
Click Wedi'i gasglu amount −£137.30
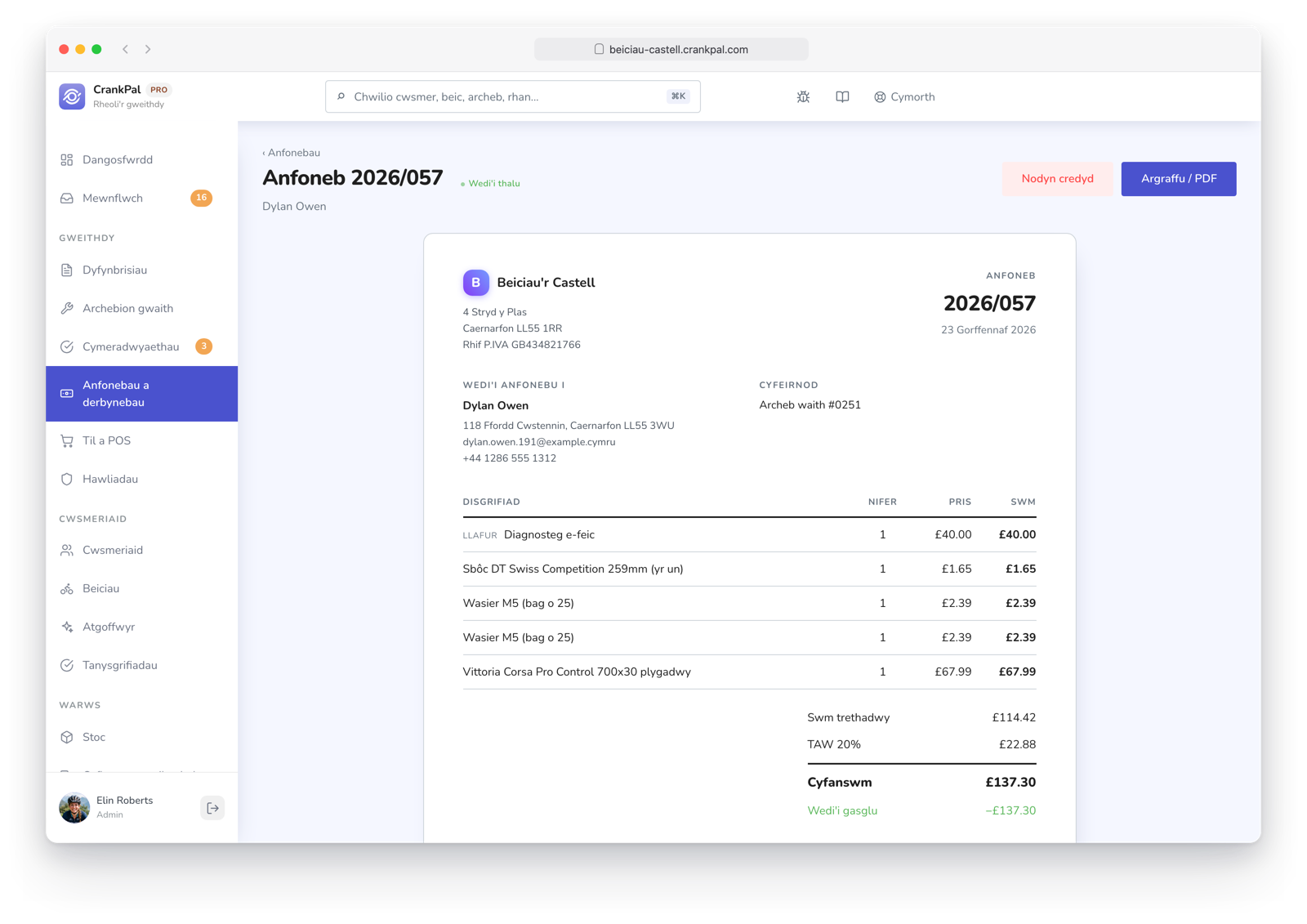(1010, 811)
